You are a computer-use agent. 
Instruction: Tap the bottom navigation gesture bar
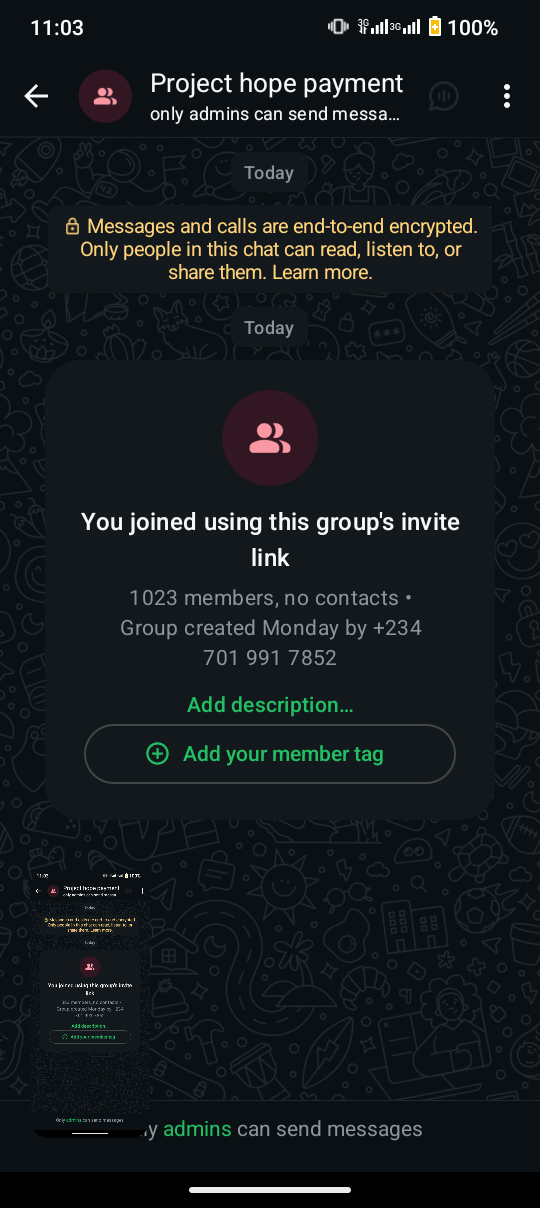(x=270, y=1190)
